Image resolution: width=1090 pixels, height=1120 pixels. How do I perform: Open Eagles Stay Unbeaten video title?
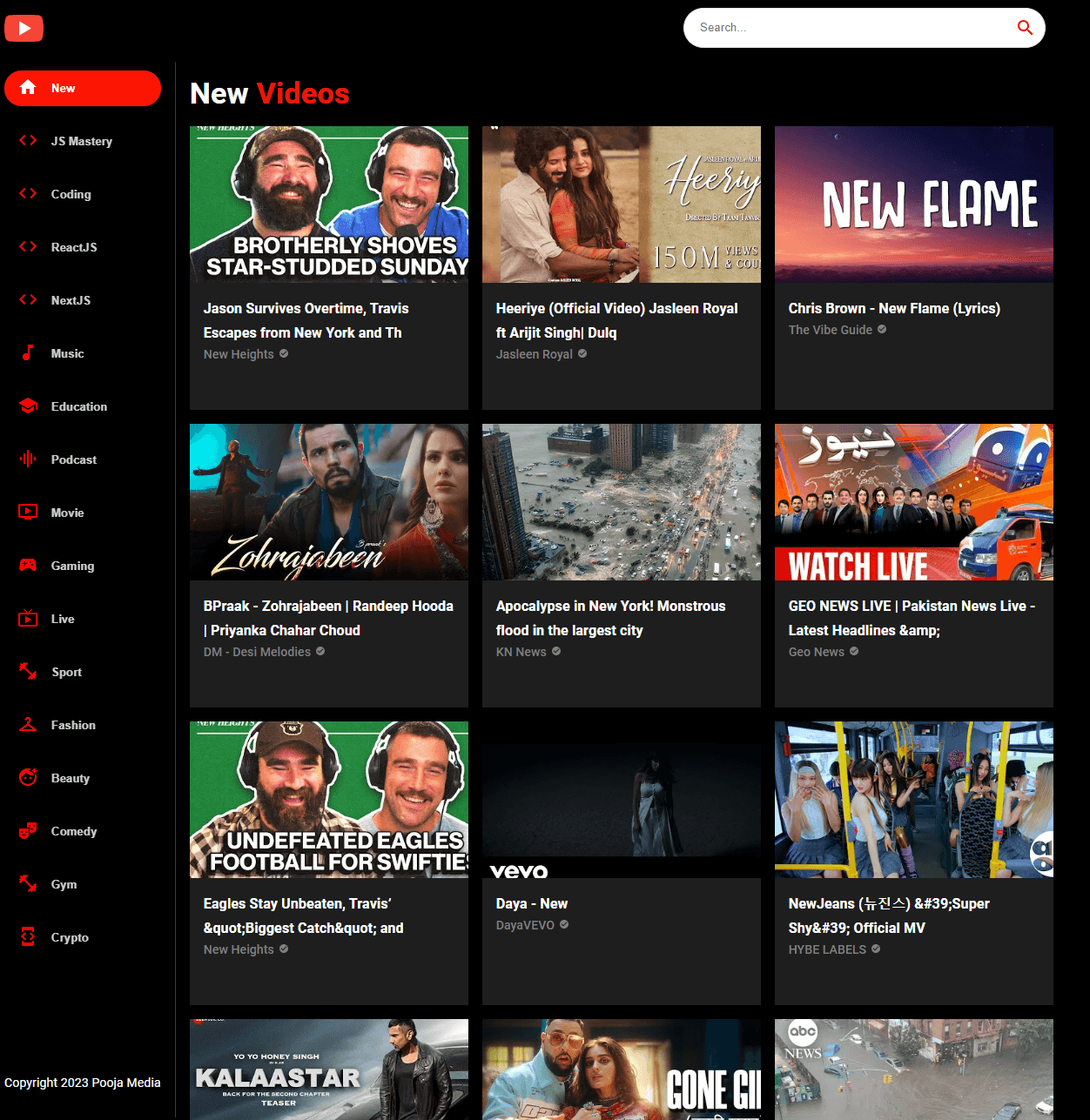pos(303,915)
